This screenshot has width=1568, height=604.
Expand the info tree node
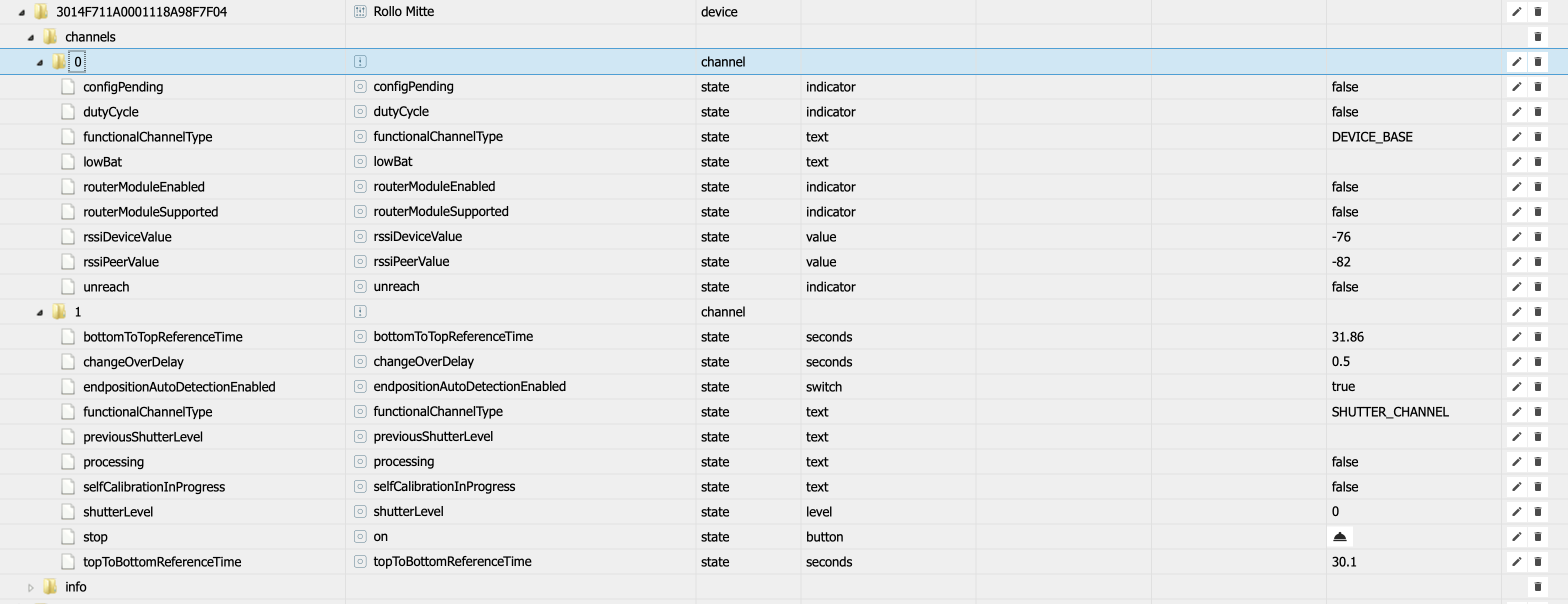(30, 587)
